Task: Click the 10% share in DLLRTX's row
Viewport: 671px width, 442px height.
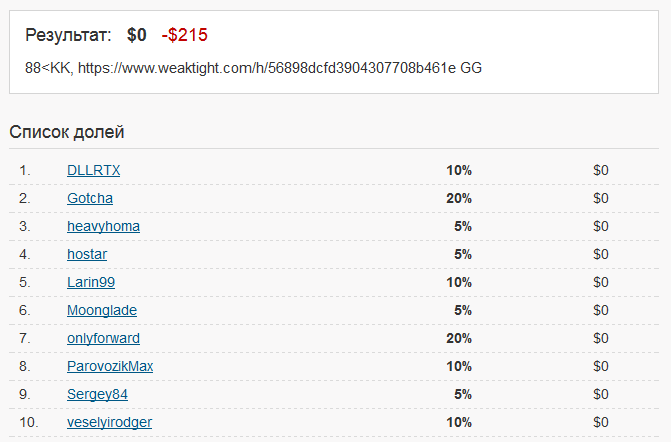Action: [x=459, y=170]
